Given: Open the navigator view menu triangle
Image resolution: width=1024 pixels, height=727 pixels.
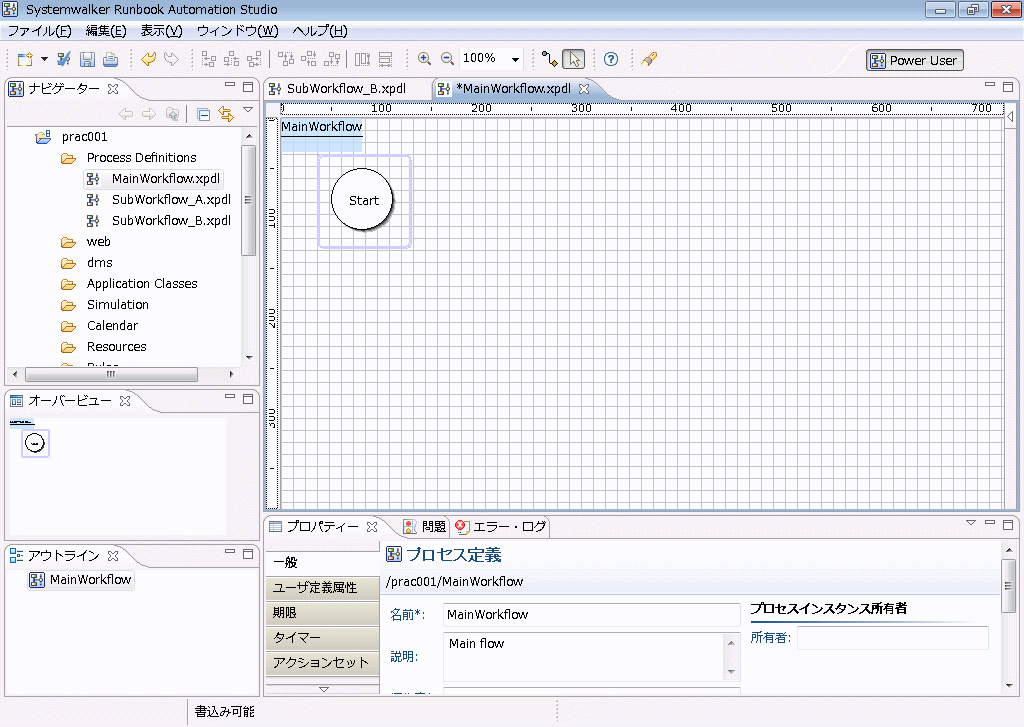Looking at the screenshot, I should 248,110.
